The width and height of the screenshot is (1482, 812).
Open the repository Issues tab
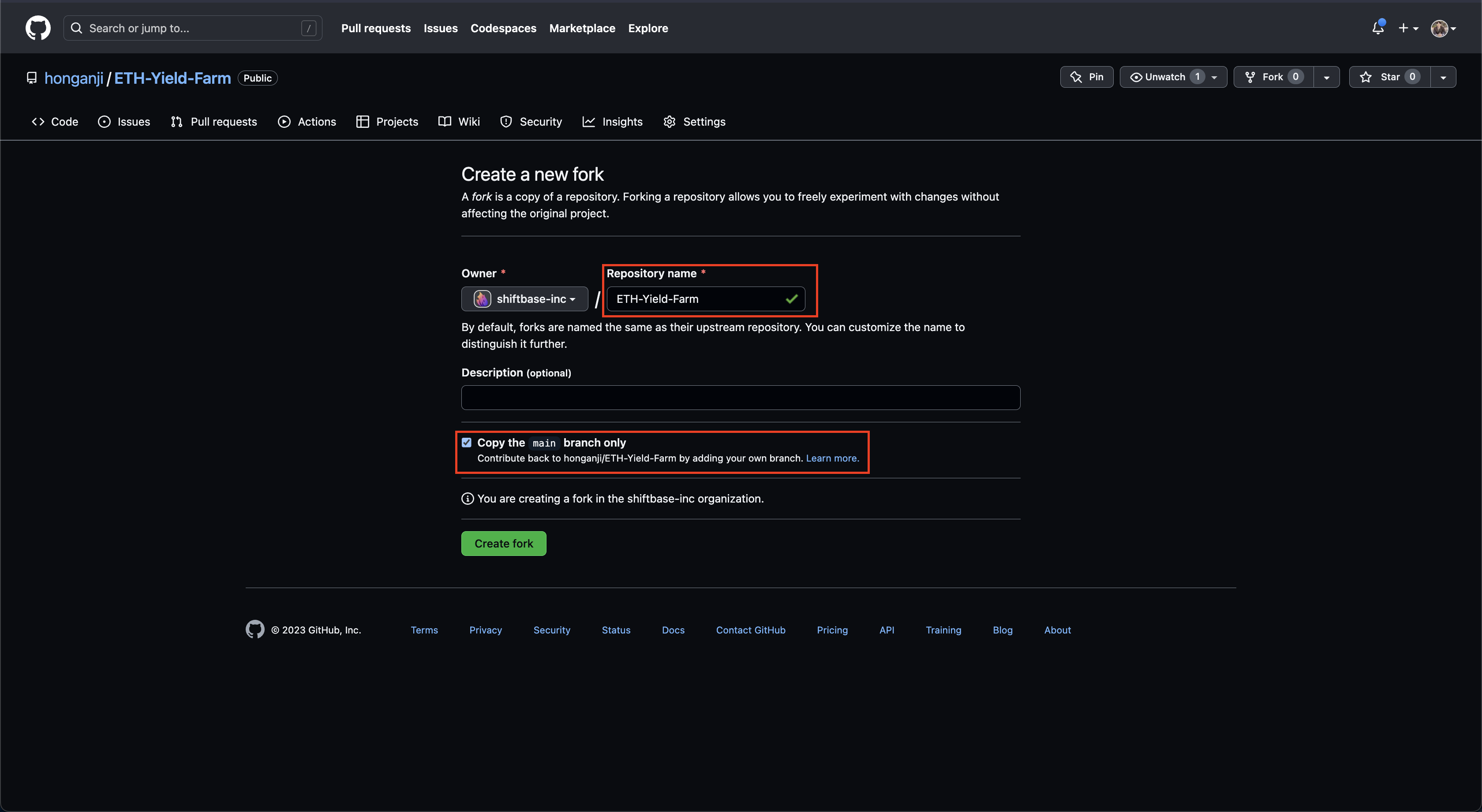[x=123, y=121]
